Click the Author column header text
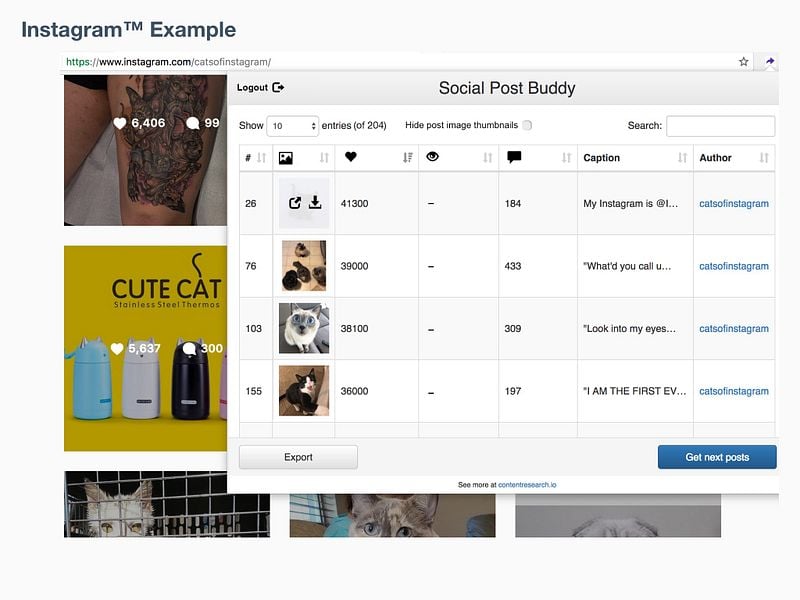 pos(715,158)
